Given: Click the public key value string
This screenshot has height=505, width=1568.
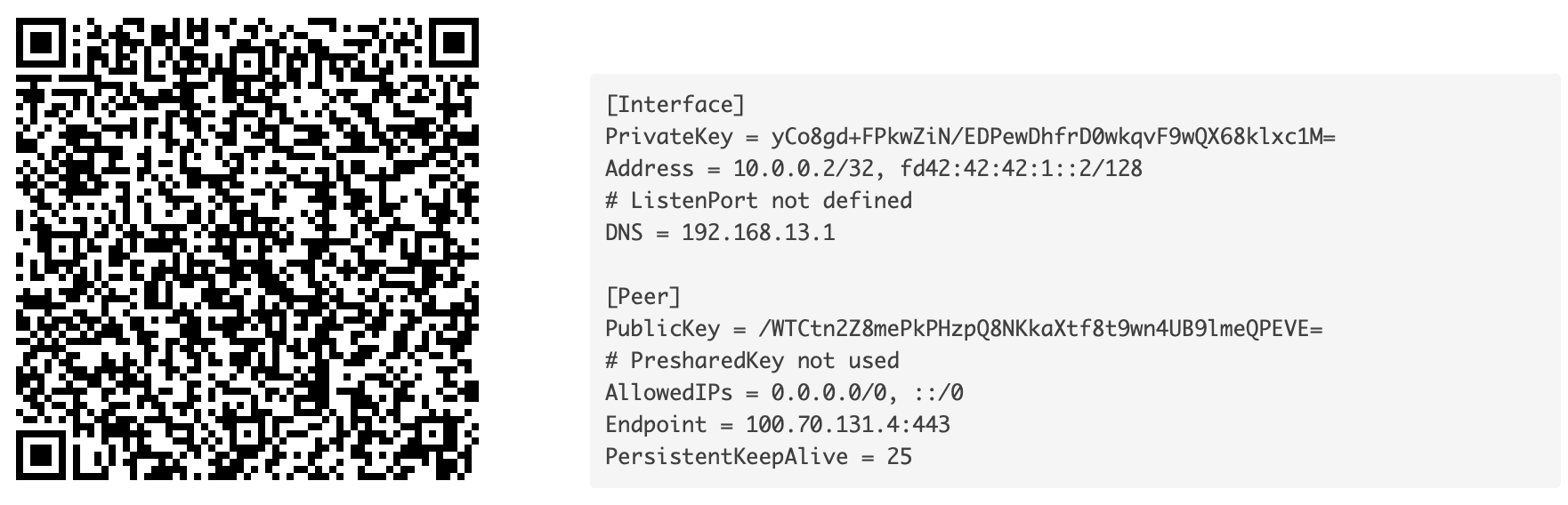Looking at the screenshot, I should (1040, 329).
